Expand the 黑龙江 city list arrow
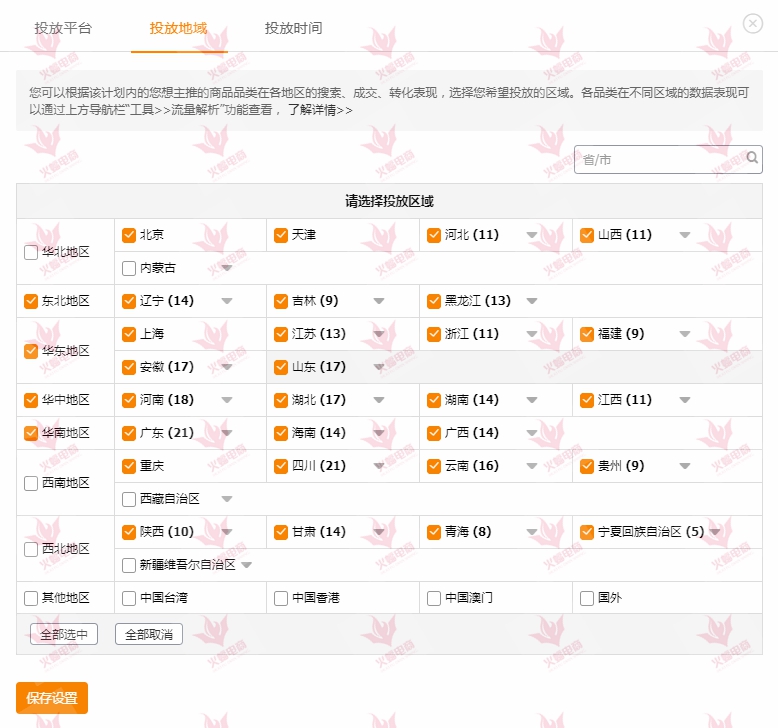This screenshot has height=728, width=778. pyautogui.click(x=532, y=301)
